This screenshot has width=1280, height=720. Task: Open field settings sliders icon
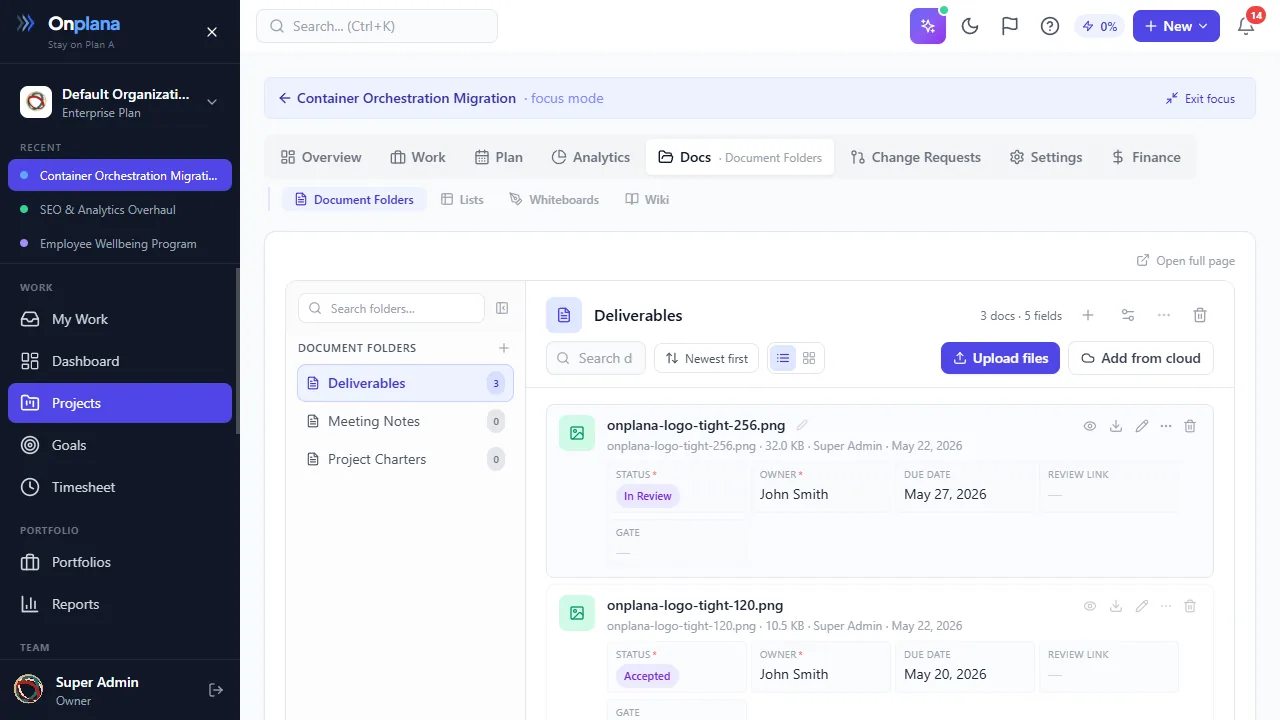tap(1128, 315)
